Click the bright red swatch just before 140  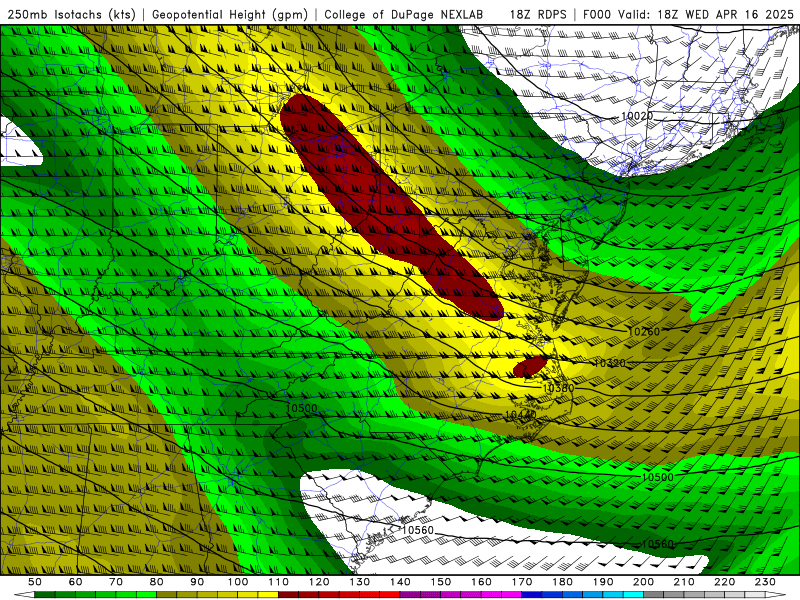tap(390, 595)
